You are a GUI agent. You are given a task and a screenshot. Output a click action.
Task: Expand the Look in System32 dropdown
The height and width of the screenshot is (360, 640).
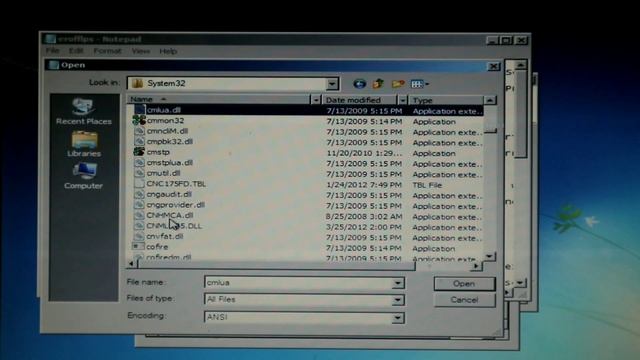coord(332,84)
